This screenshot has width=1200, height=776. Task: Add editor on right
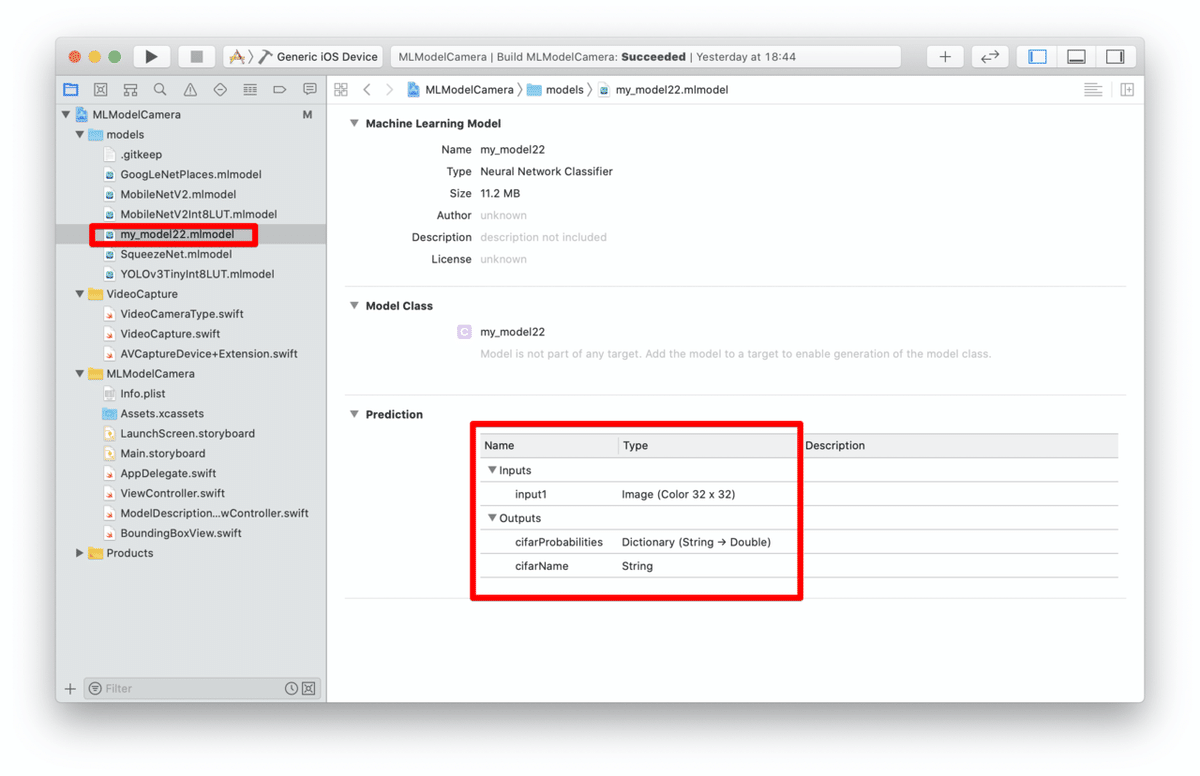[x=1127, y=89]
